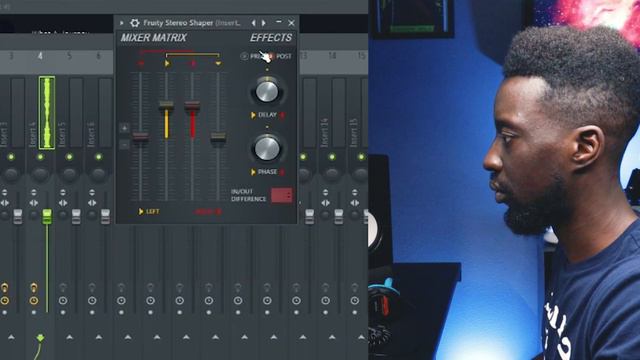Click the first red-handled matrix fader
This screenshot has width=640, height=360.
click(x=140, y=138)
